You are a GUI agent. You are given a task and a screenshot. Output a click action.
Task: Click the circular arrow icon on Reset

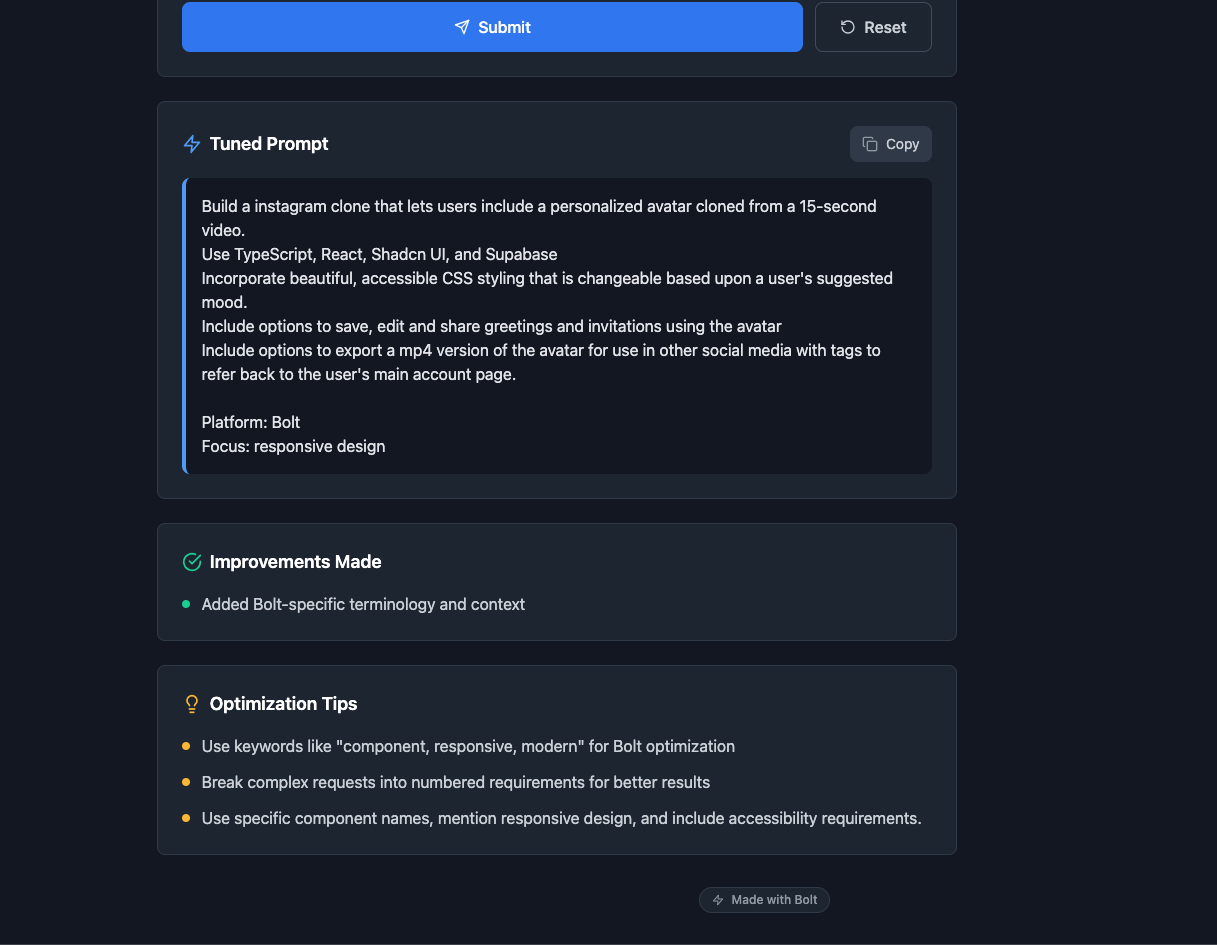coord(848,27)
